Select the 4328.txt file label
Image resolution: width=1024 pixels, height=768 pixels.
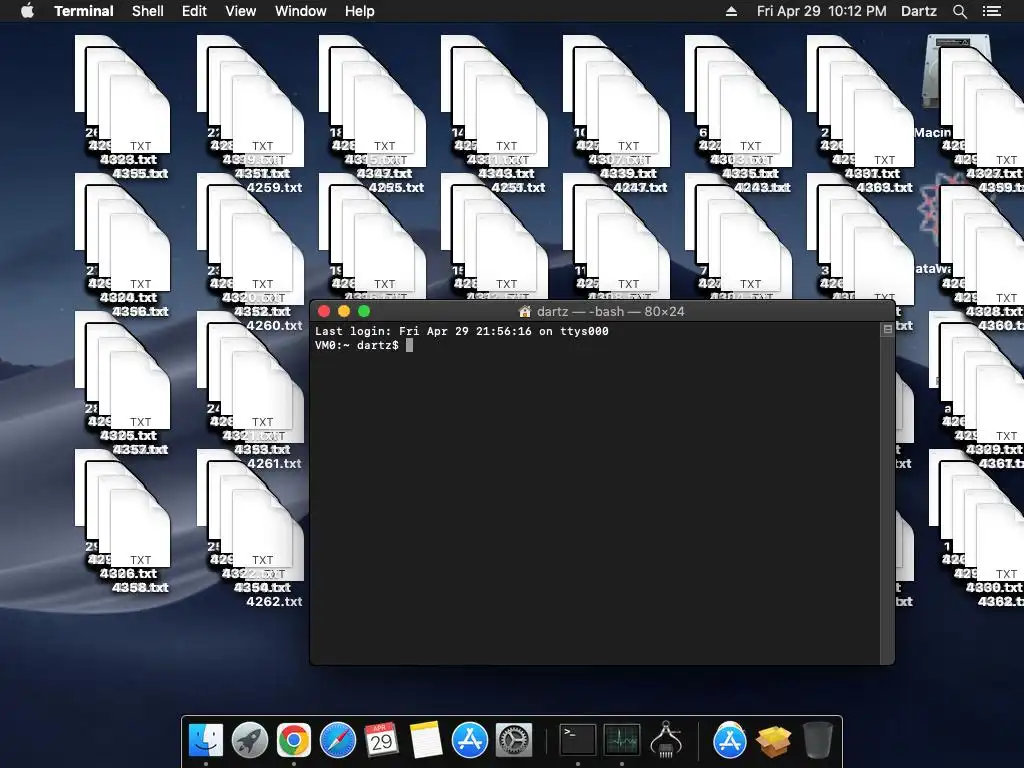[x=995, y=312]
